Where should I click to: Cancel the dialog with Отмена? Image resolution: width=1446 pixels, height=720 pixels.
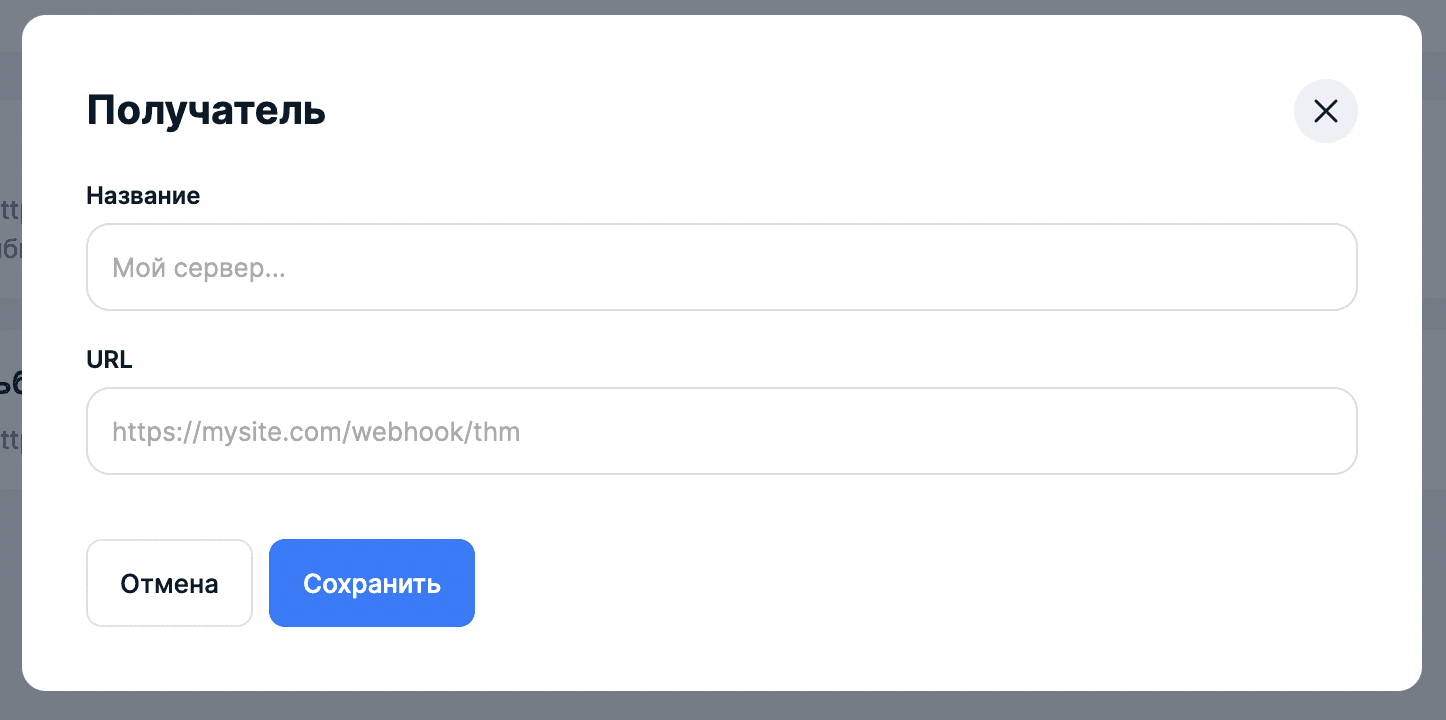(x=169, y=583)
